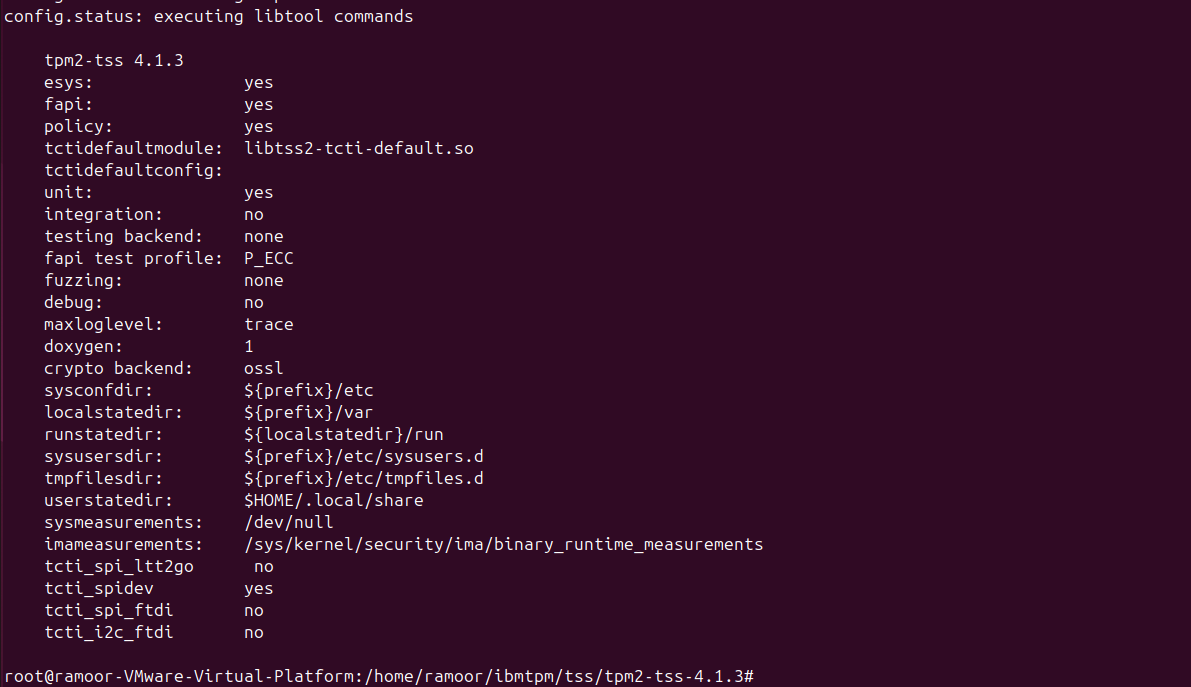Click the 'testing backend:' label
The width and height of the screenshot is (1191, 687).
123,236
